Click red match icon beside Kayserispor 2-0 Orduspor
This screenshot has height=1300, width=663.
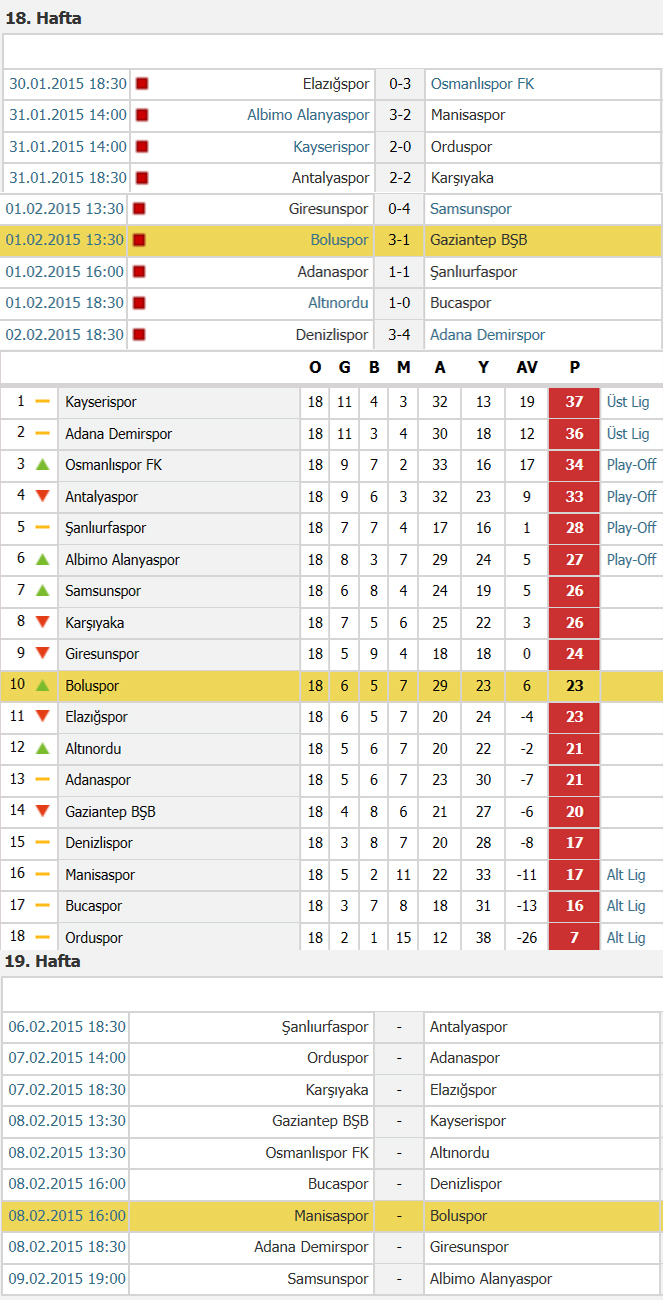click(142, 147)
